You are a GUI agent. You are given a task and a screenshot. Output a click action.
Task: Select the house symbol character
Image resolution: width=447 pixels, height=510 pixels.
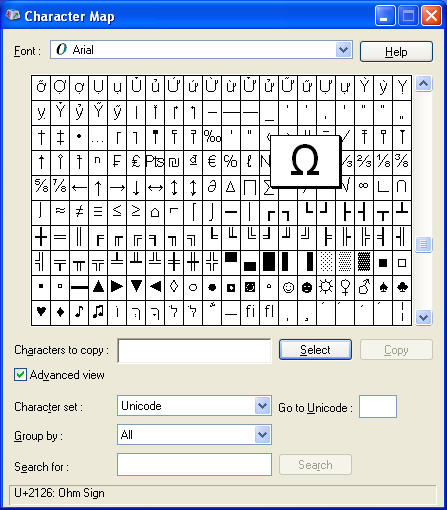pyautogui.click(x=155, y=213)
